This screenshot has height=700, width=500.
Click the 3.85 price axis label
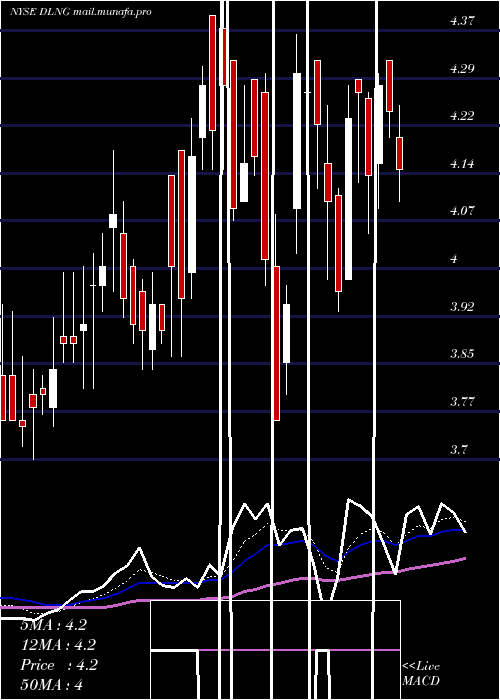coord(462,354)
